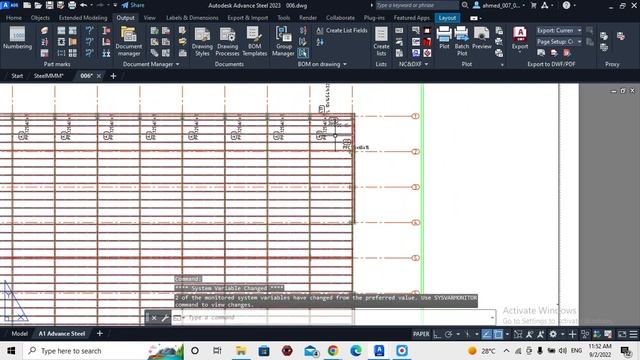Click the Undo arrow
The image size is (640, 360).
[x=83, y=5]
